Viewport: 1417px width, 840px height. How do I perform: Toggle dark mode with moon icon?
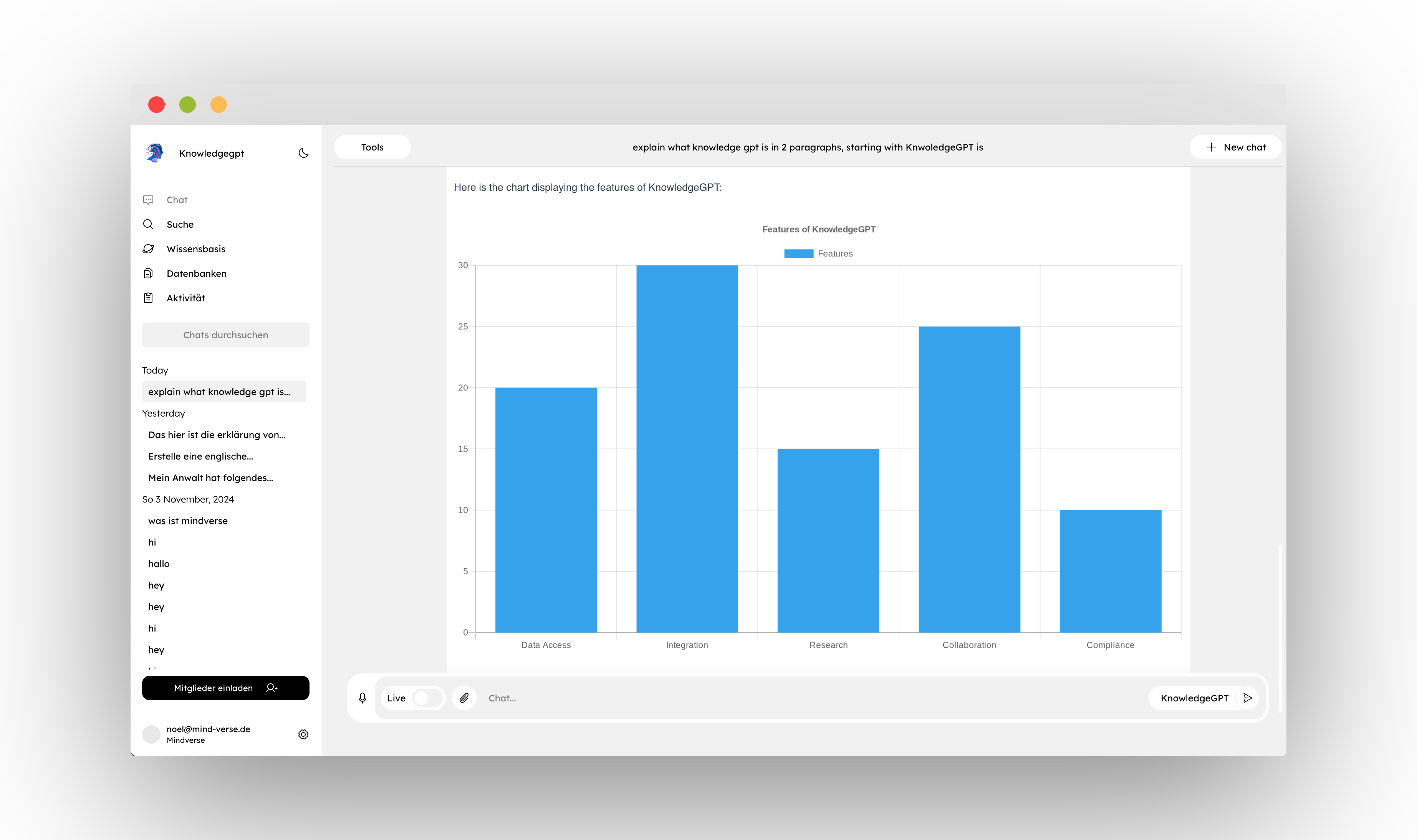pos(303,153)
